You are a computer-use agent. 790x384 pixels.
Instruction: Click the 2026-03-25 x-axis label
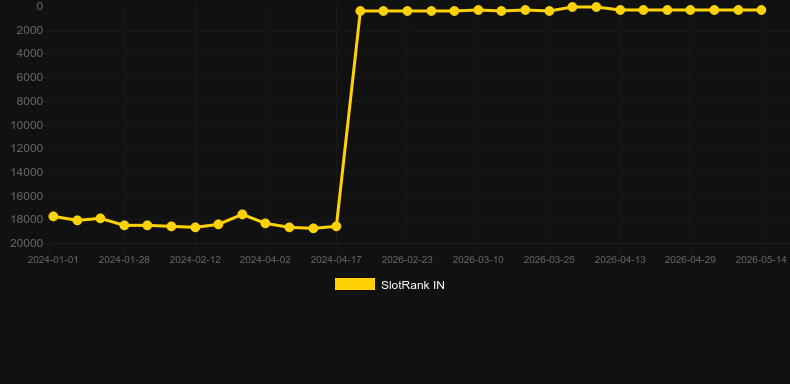(549, 260)
